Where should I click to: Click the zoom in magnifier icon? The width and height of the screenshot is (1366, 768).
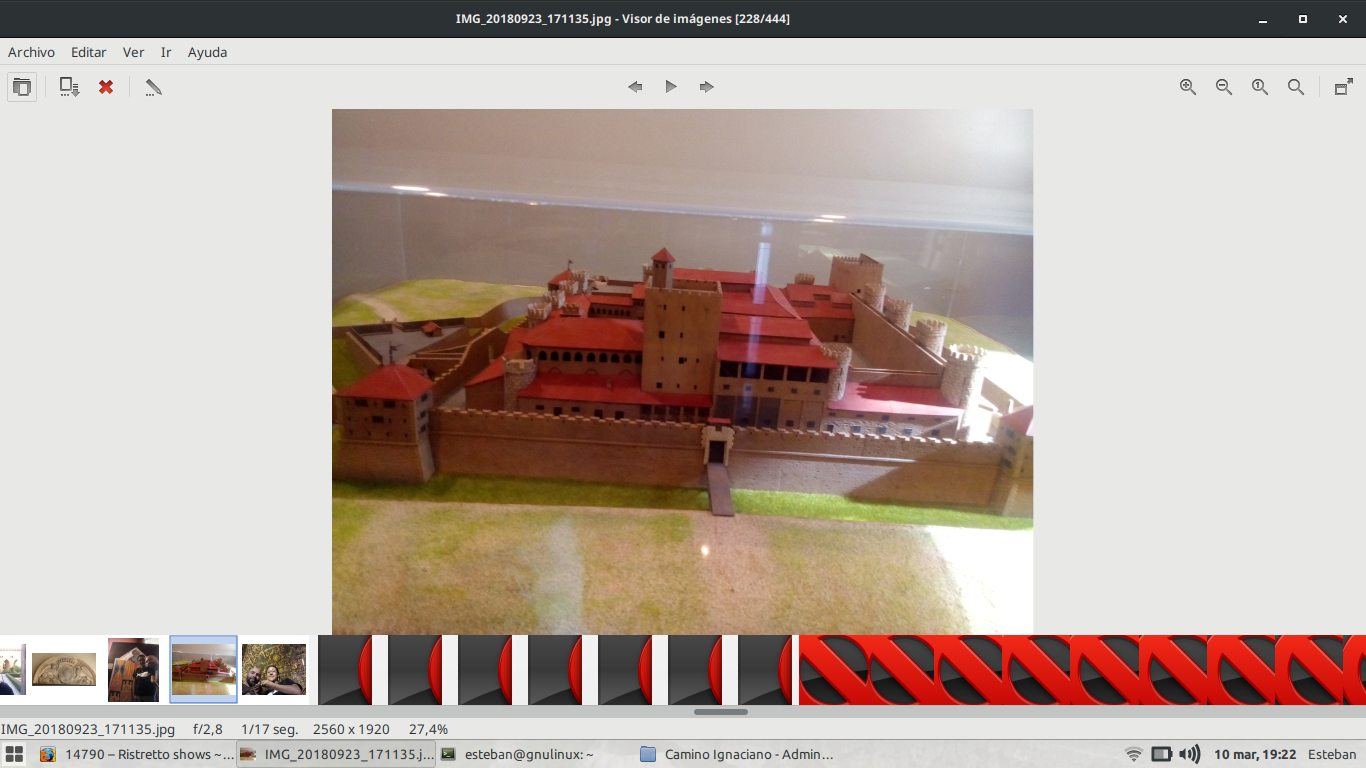[x=1188, y=87]
